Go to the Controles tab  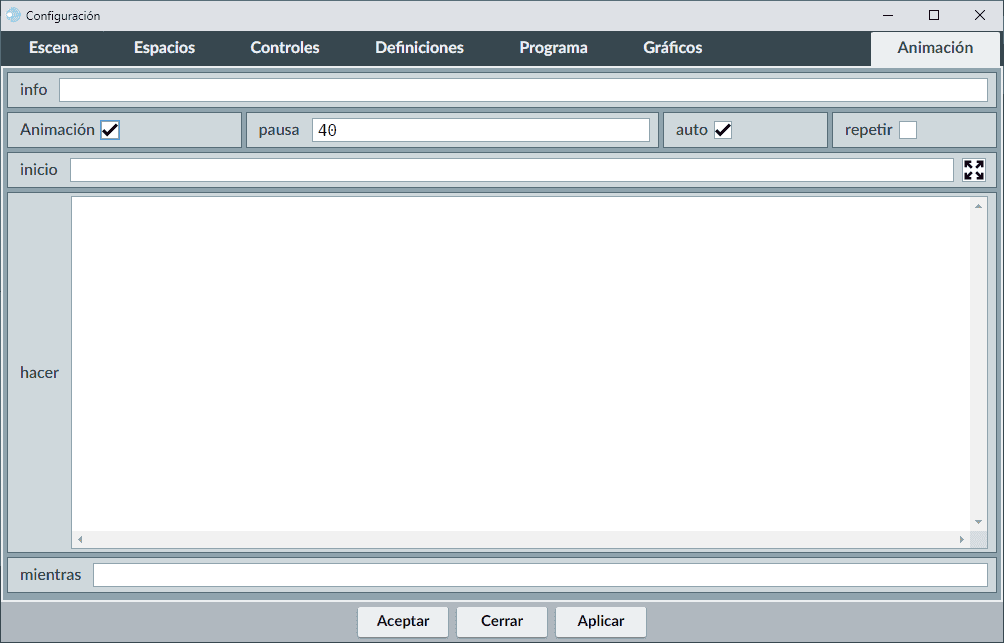(x=285, y=48)
